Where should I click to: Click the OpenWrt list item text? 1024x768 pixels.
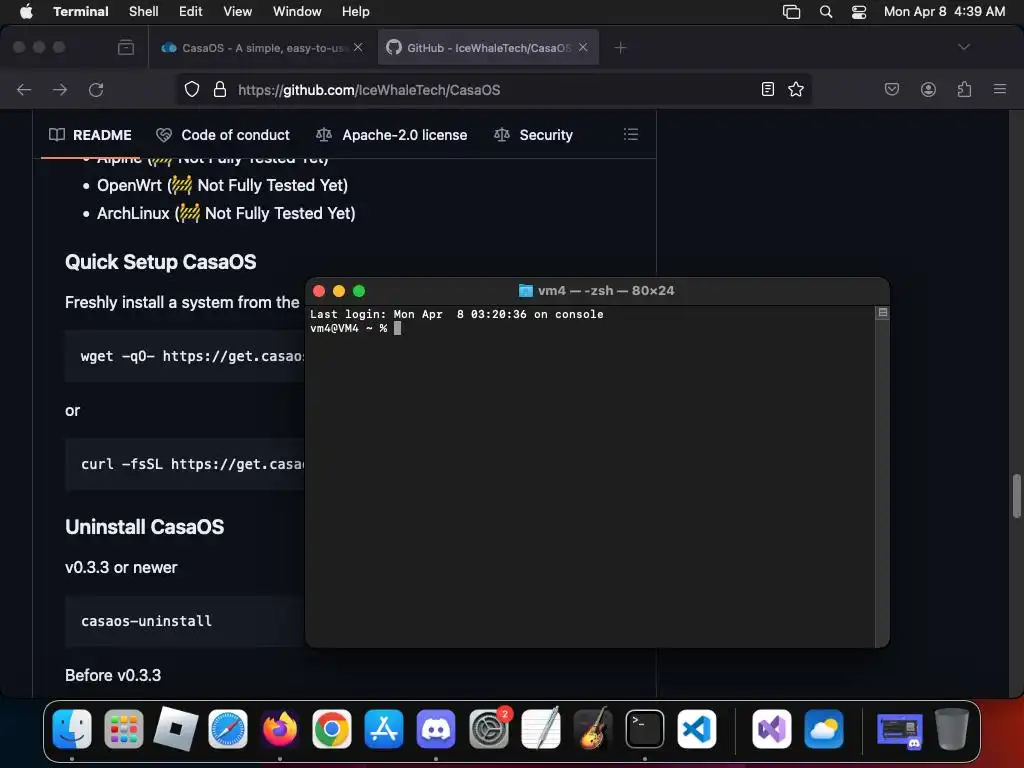tap(222, 185)
